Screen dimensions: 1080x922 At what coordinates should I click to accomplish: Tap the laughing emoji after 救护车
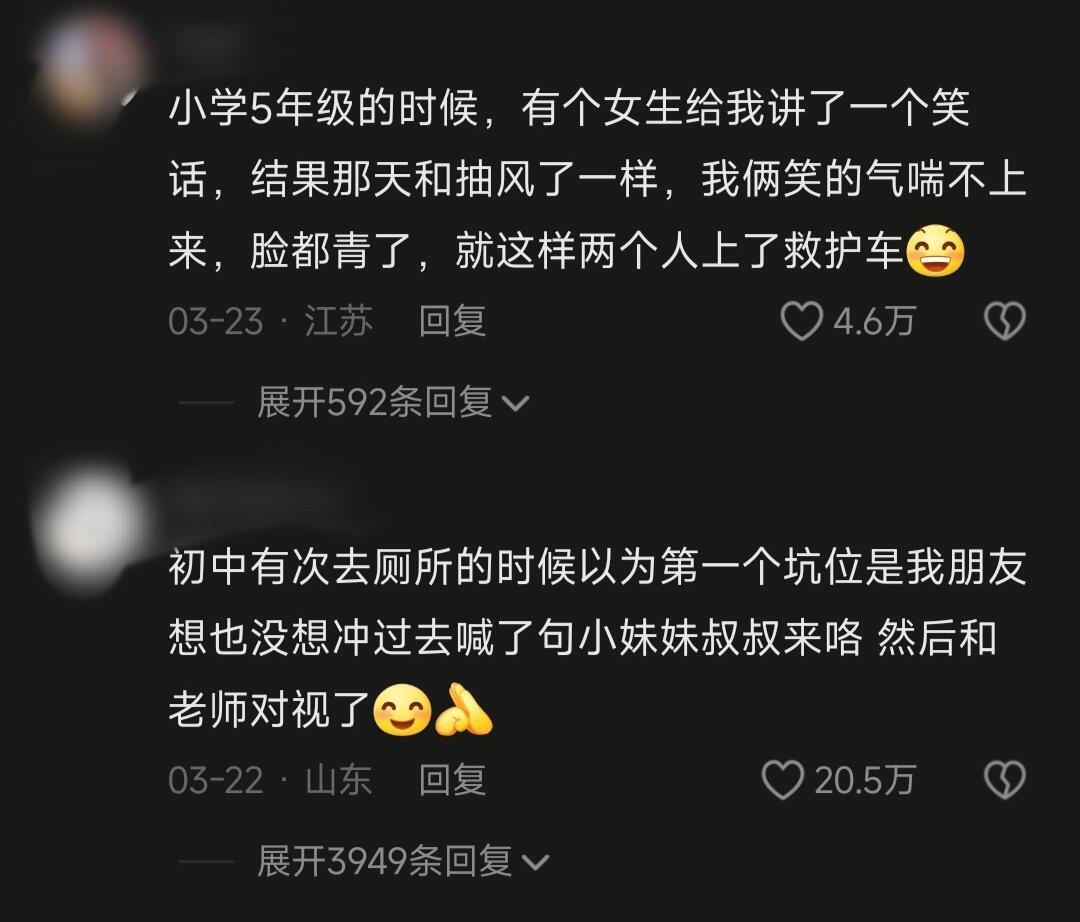pyautogui.click(x=935, y=251)
